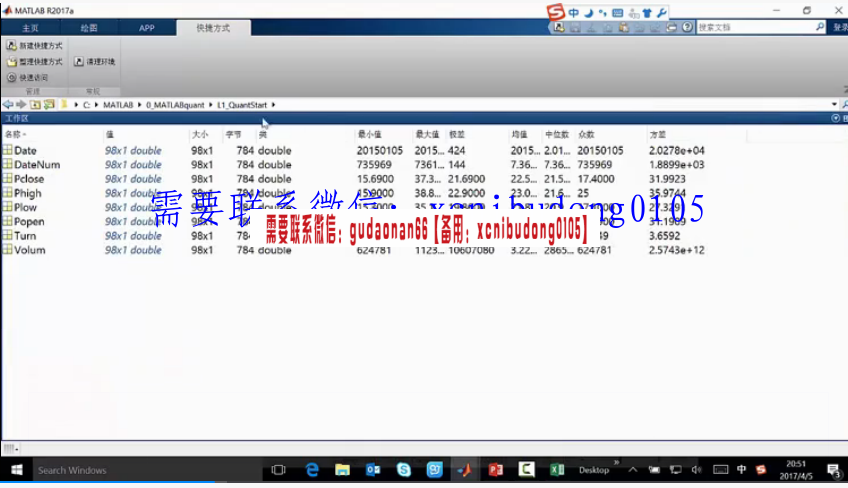
Task: Click the Paste icon in quick toolbar
Action: 624,27
